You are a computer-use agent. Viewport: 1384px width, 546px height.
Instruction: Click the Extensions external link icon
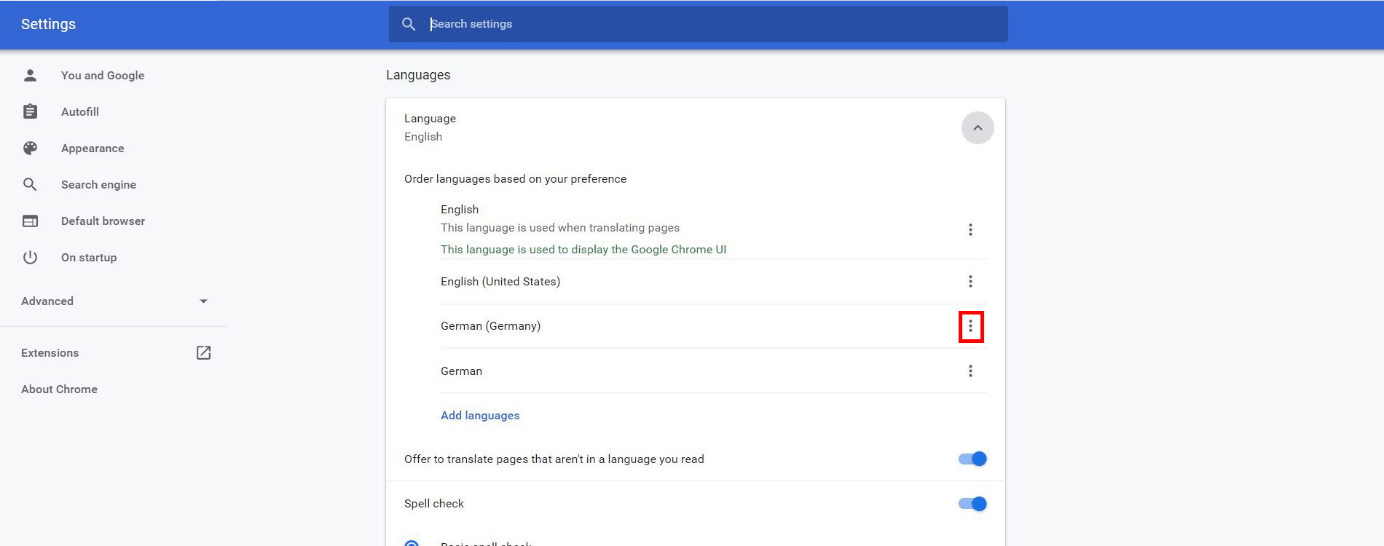[203, 353]
